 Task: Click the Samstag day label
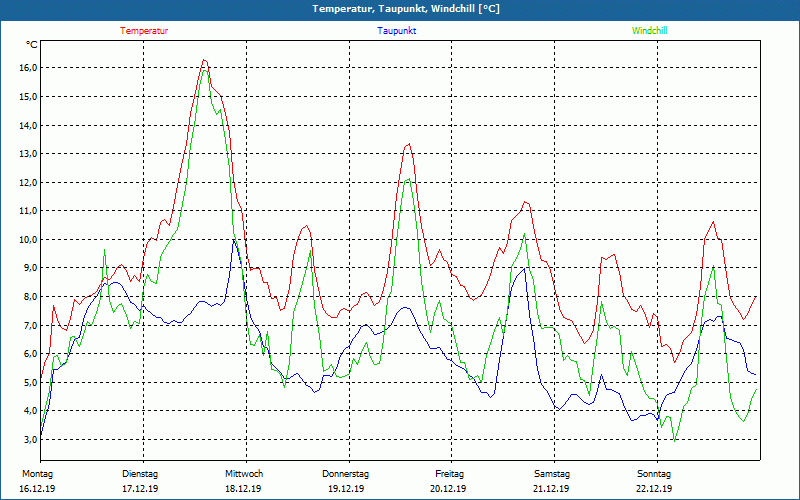click(x=552, y=474)
